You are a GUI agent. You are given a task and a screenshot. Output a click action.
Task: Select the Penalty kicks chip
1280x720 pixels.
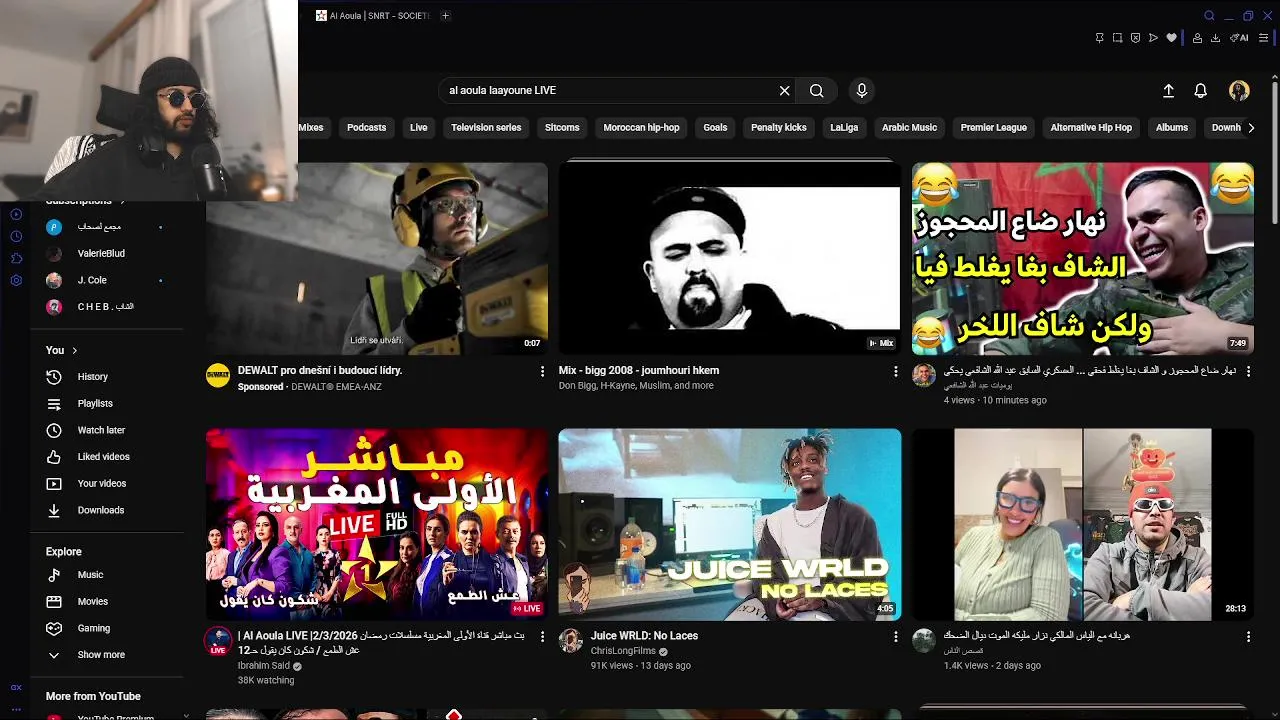pyautogui.click(x=779, y=128)
